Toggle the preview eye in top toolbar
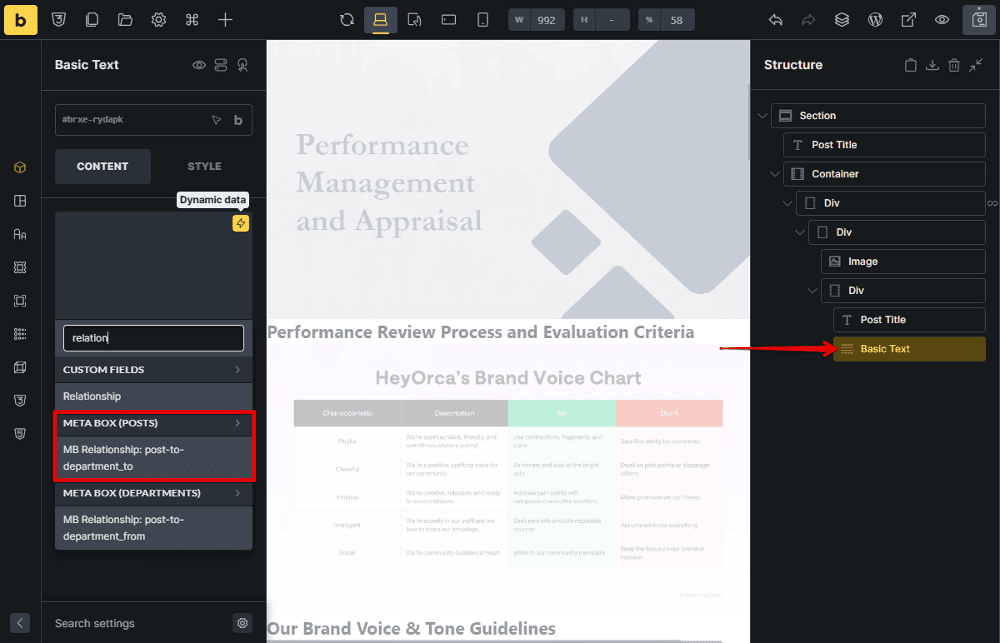The width and height of the screenshot is (1000, 643). coord(941,20)
